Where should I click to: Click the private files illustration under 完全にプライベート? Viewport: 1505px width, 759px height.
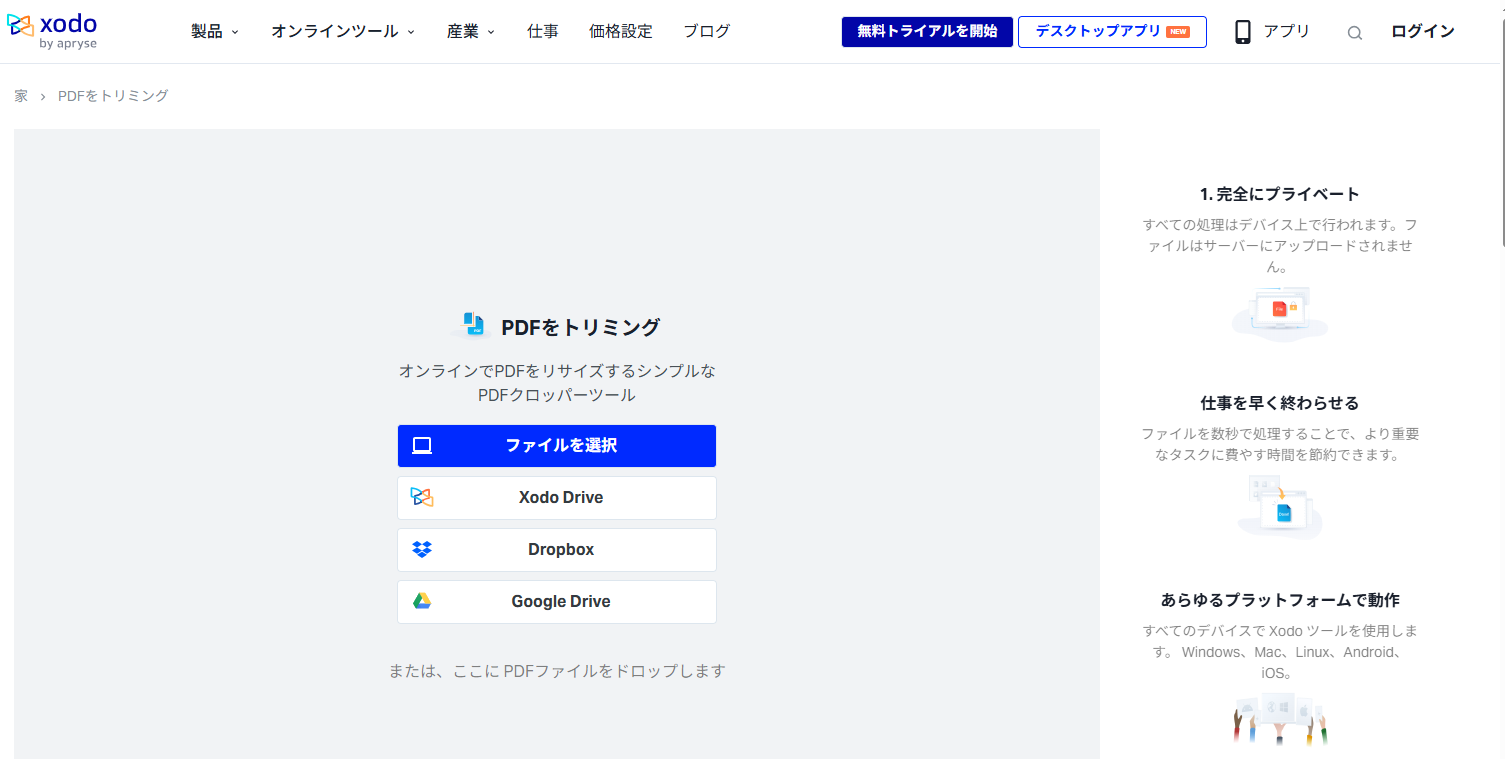(1280, 313)
